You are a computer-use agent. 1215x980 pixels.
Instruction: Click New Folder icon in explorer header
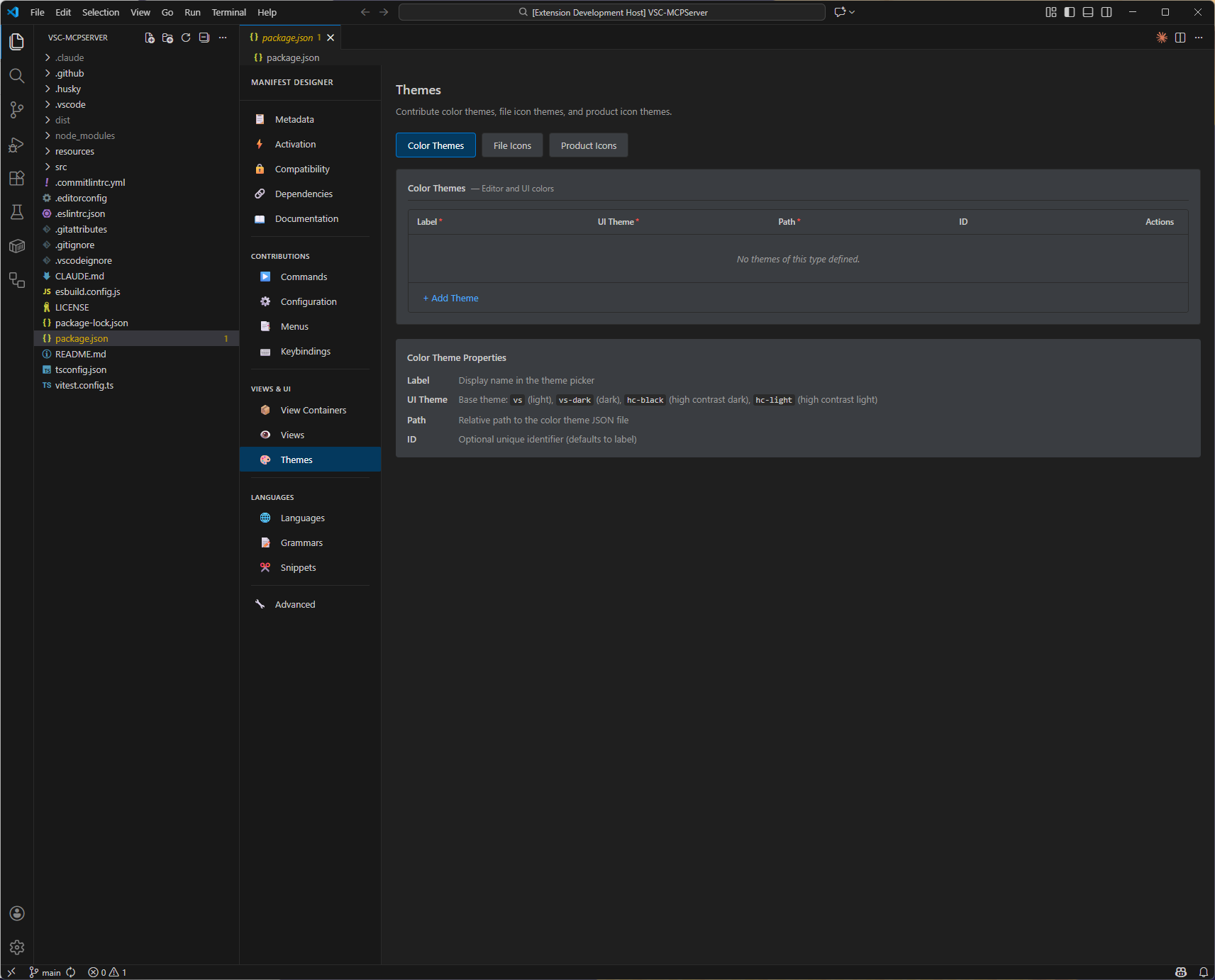(167, 38)
